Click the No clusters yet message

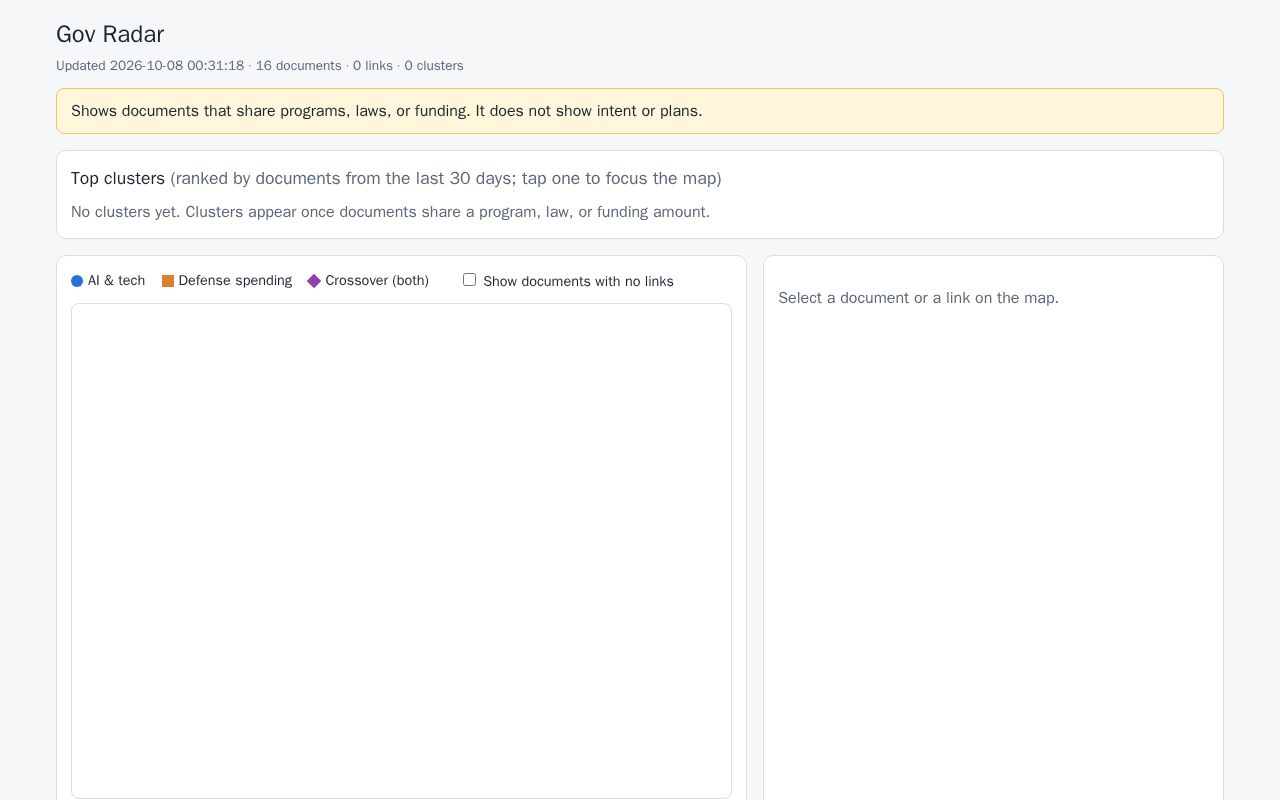click(x=390, y=212)
